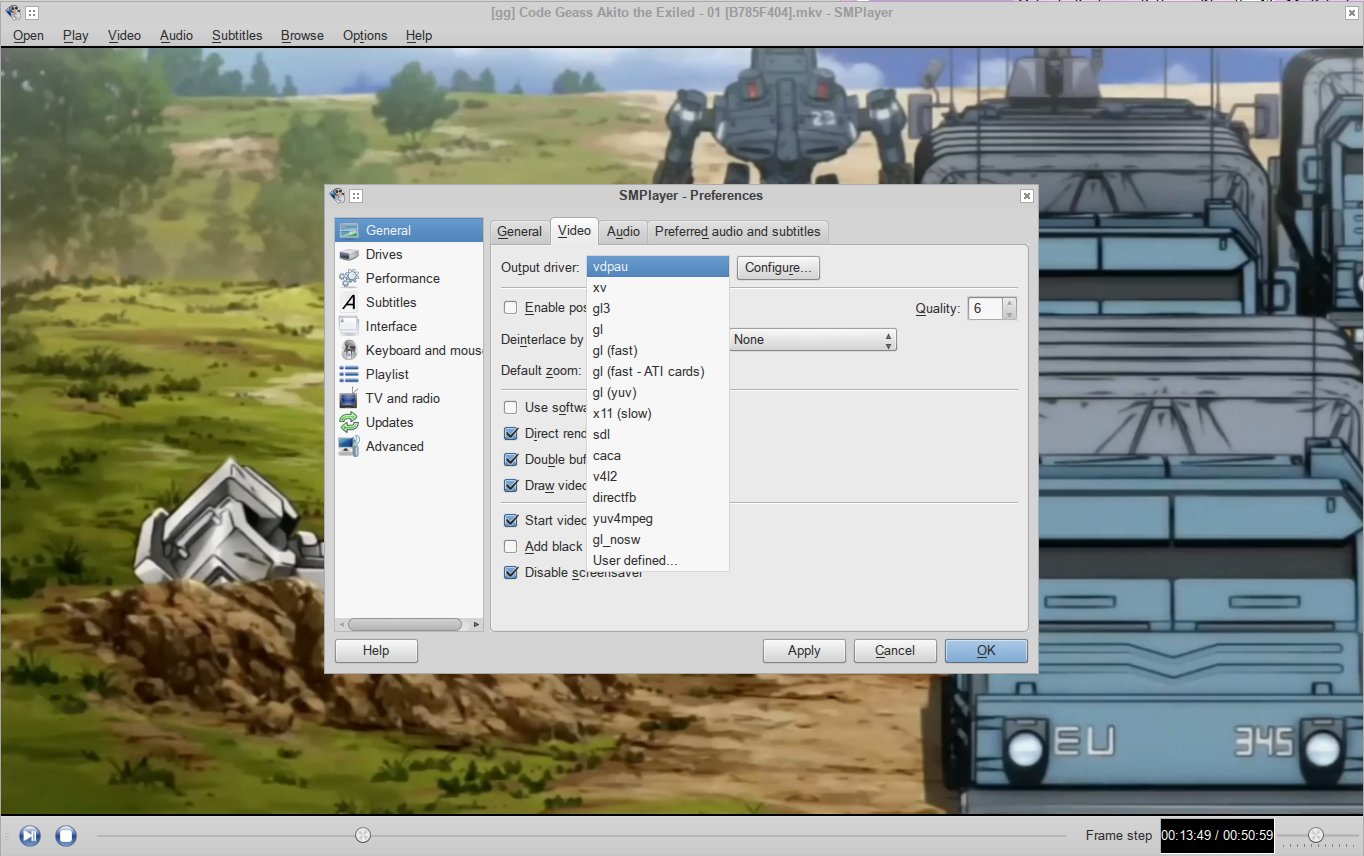Select gl (fast - ATI cards) driver
The image size is (1364, 856).
[x=658, y=372]
